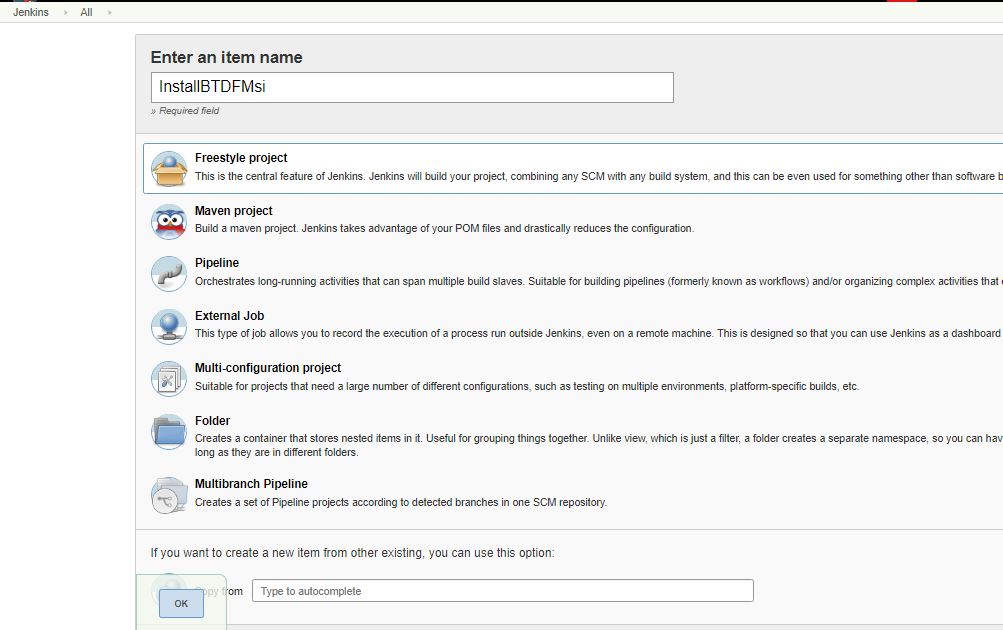Choose Multi-configuration project title
Screen dimensions: 1003x630
coord(268,368)
